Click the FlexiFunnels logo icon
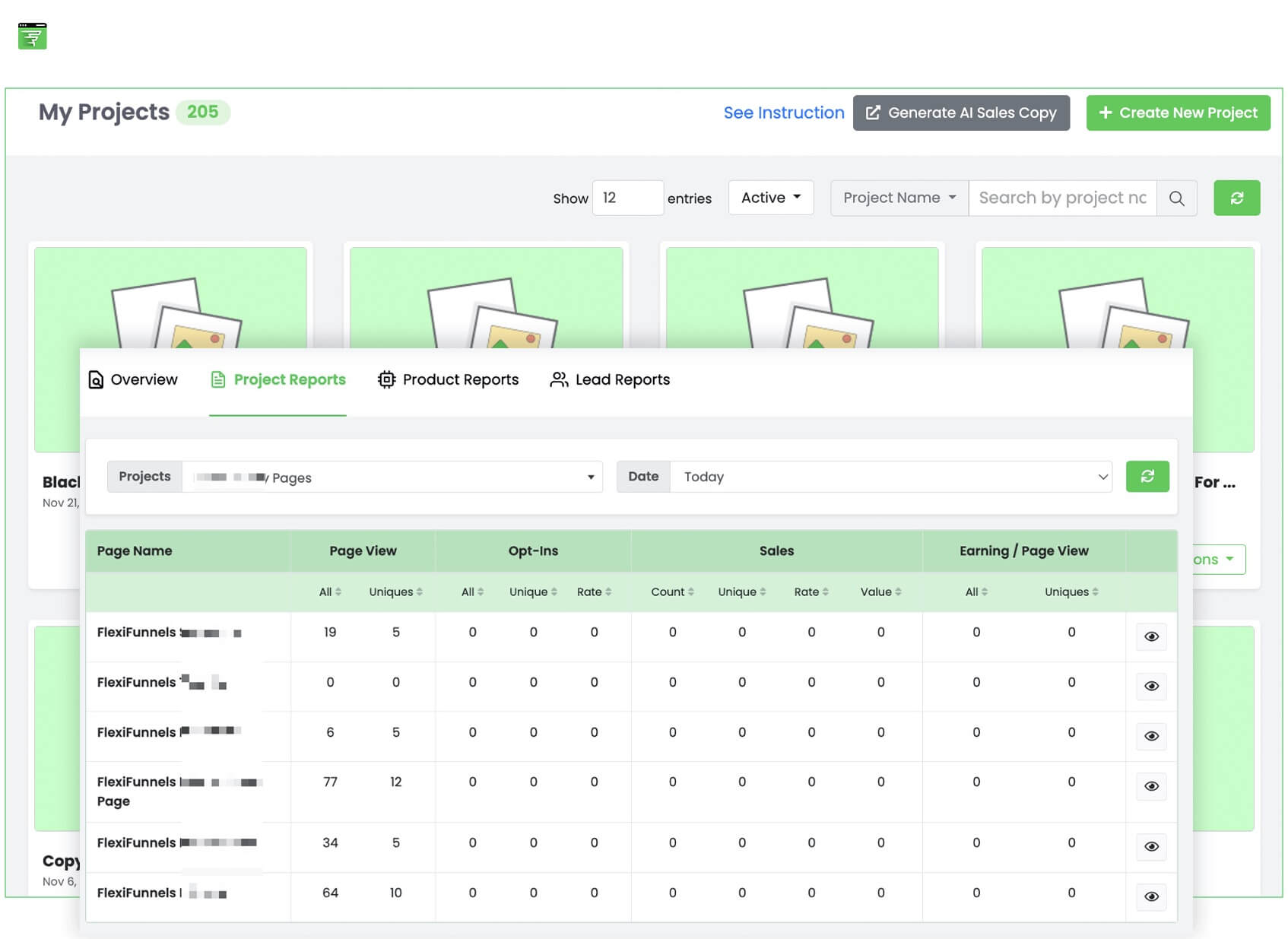Image resolution: width=1288 pixels, height=939 pixels. (x=33, y=36)
